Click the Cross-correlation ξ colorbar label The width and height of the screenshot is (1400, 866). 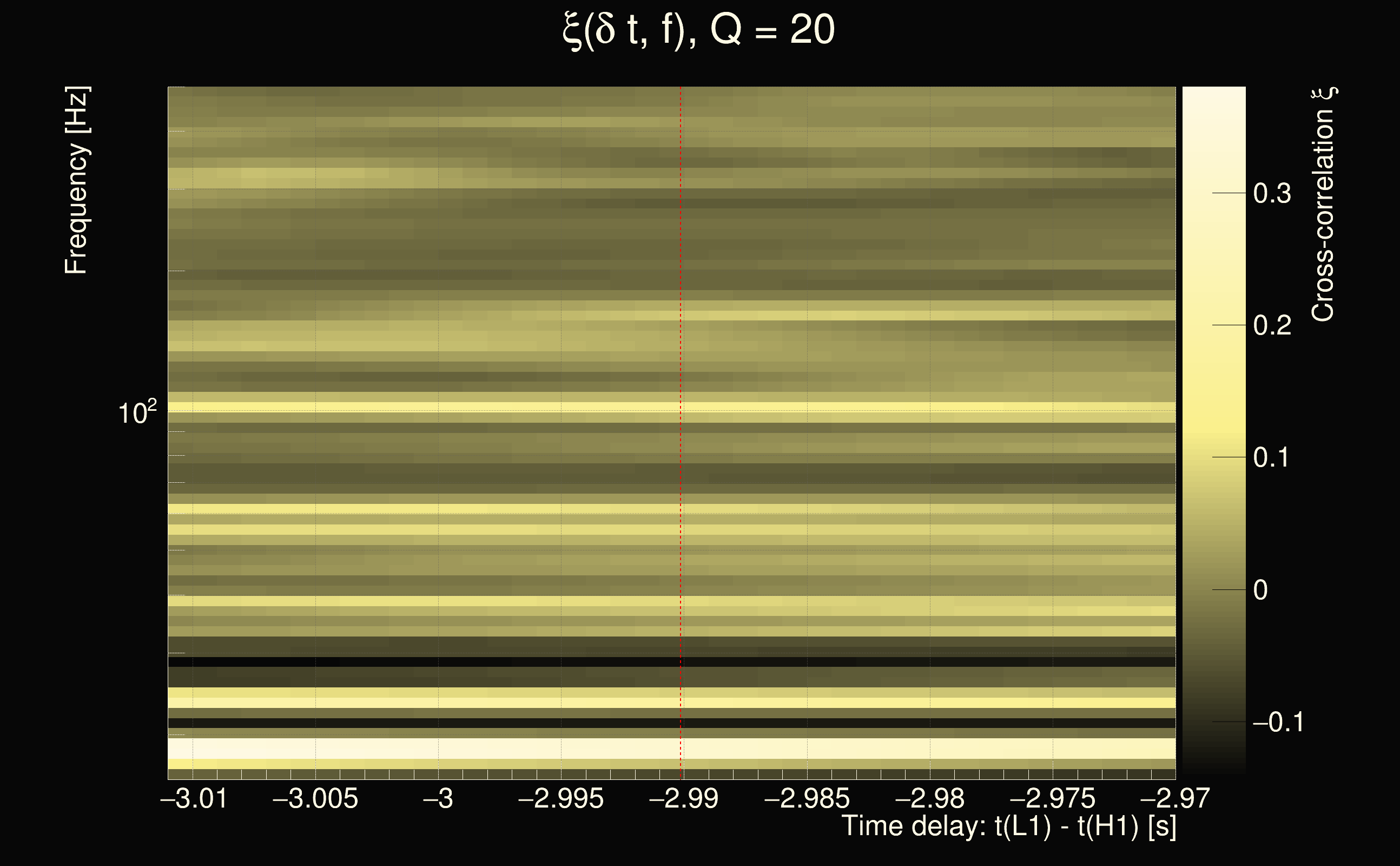pos(1323,205)
